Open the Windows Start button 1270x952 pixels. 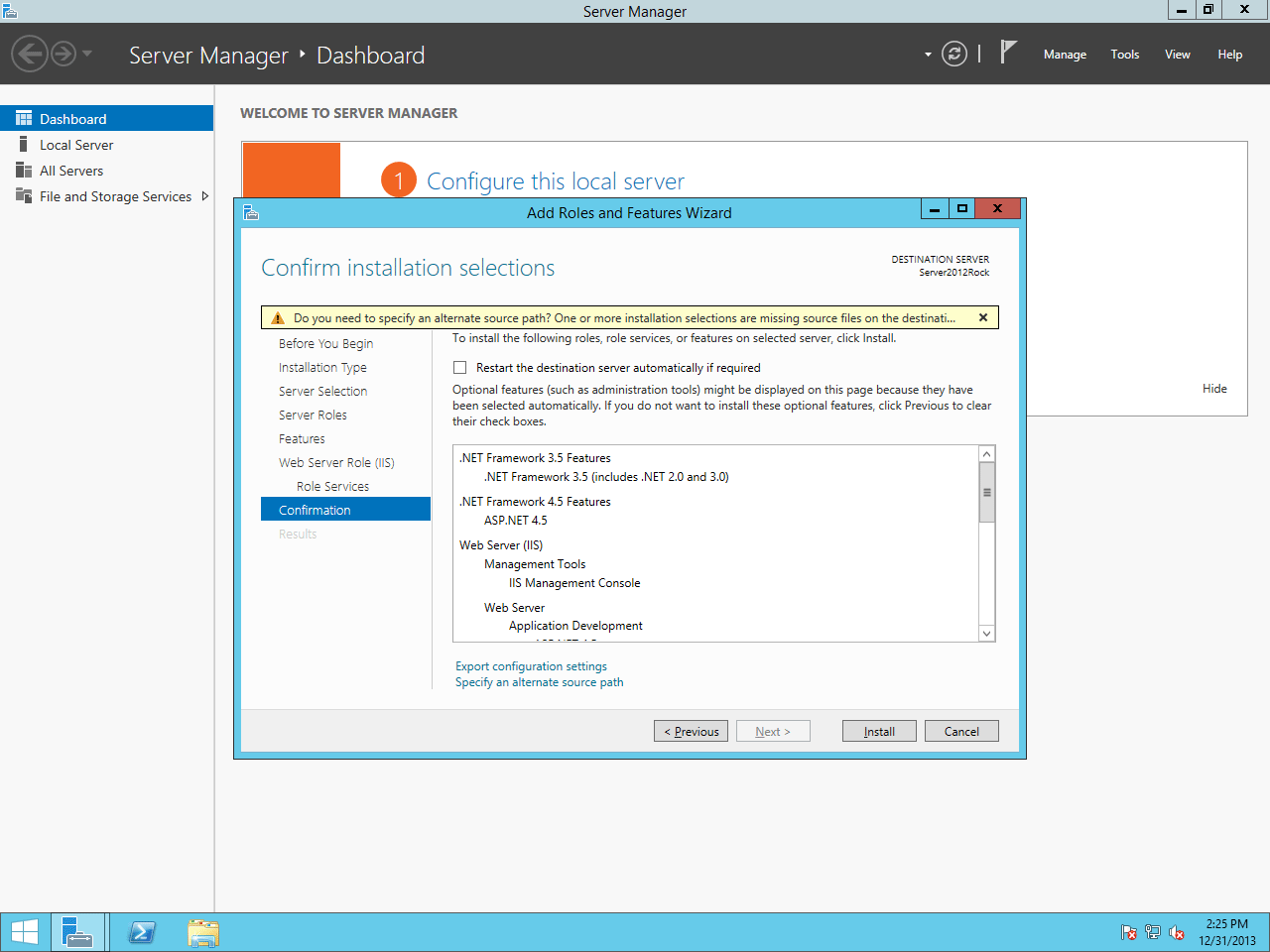point(24,932)
